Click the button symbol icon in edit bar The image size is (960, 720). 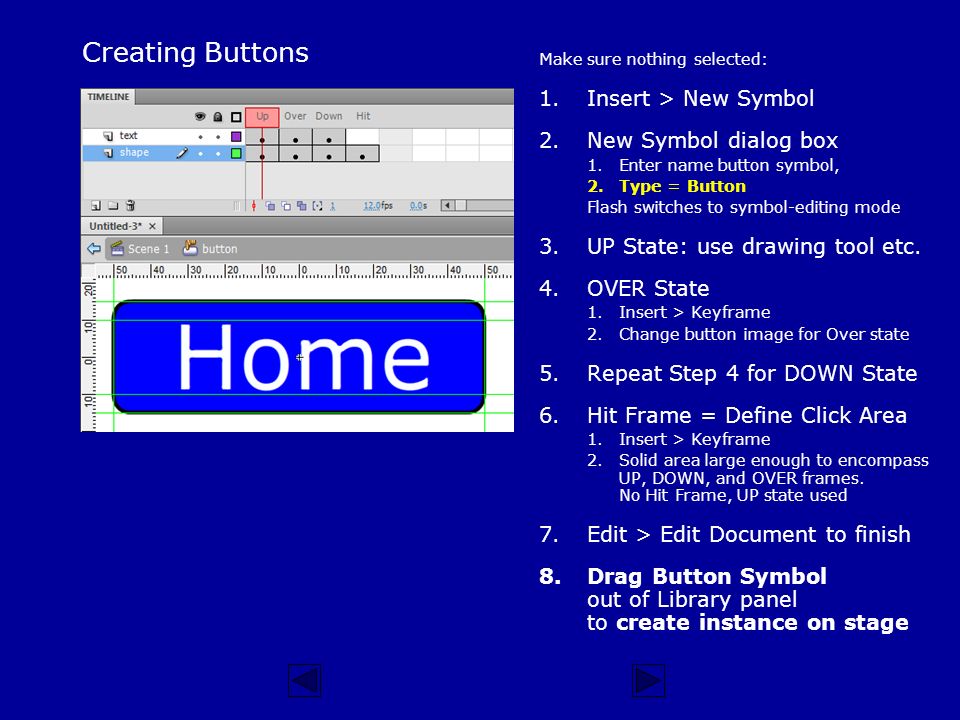click(190, 248)
